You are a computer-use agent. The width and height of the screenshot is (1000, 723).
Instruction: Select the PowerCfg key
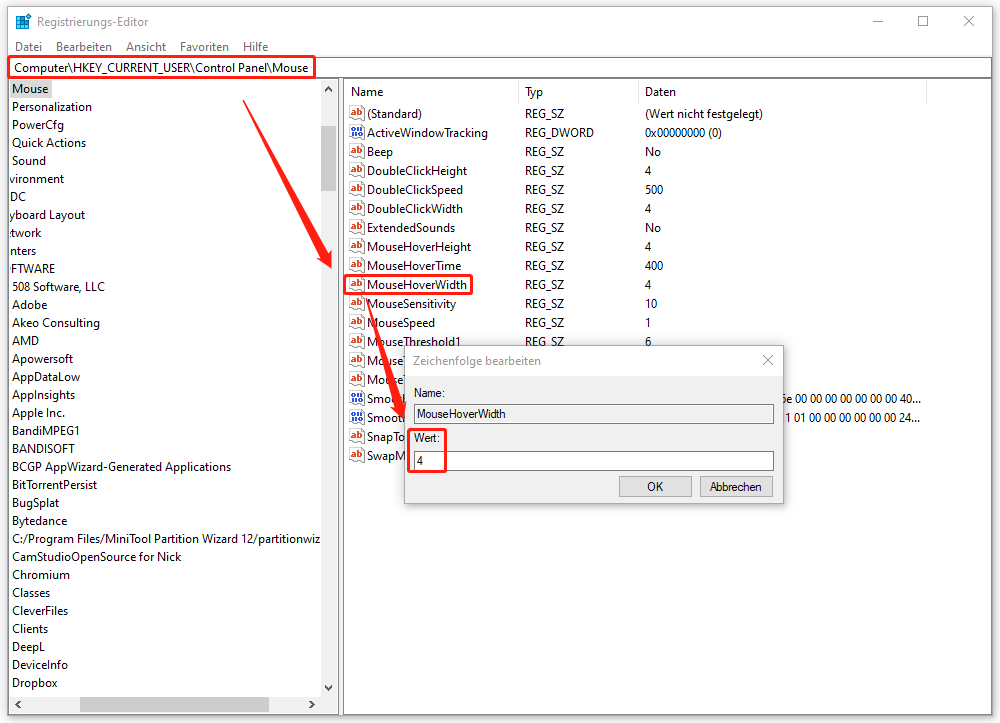click(x=38, y=125)
